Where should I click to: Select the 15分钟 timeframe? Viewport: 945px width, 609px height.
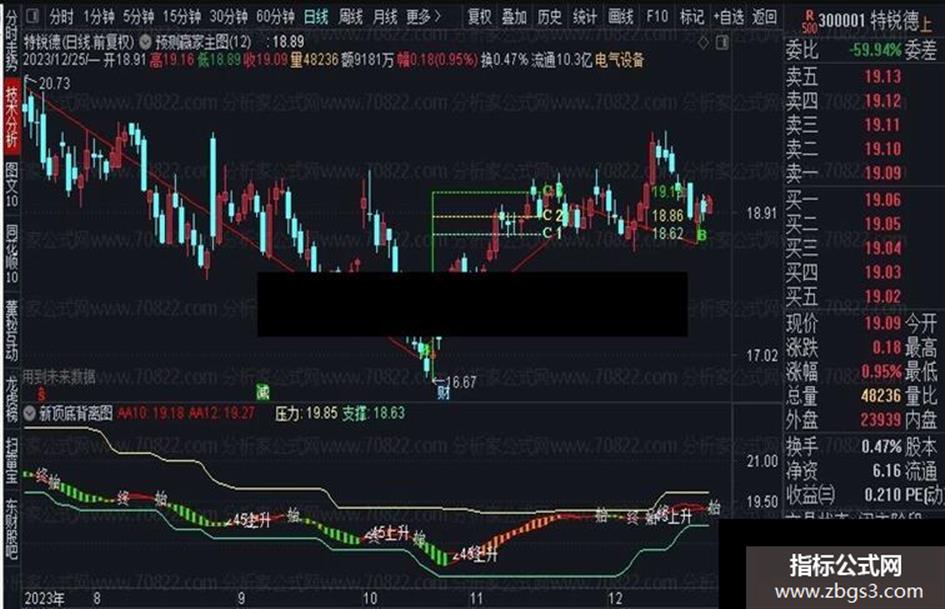click(x=181, y=16)
